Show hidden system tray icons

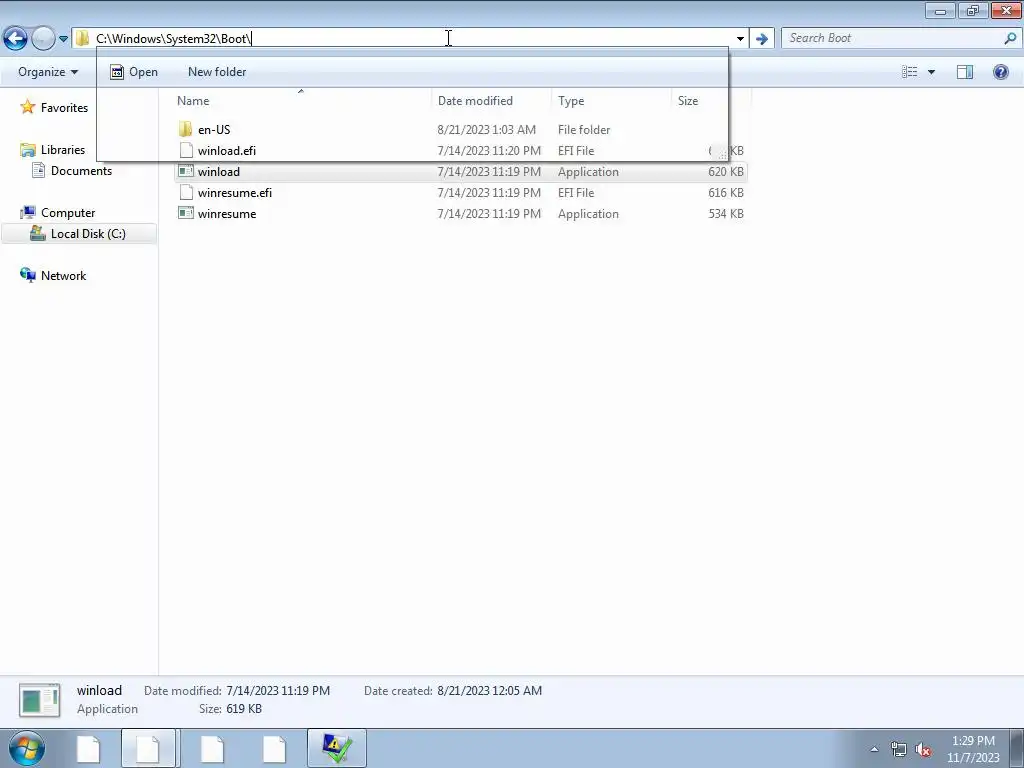(x=874, y=749)
